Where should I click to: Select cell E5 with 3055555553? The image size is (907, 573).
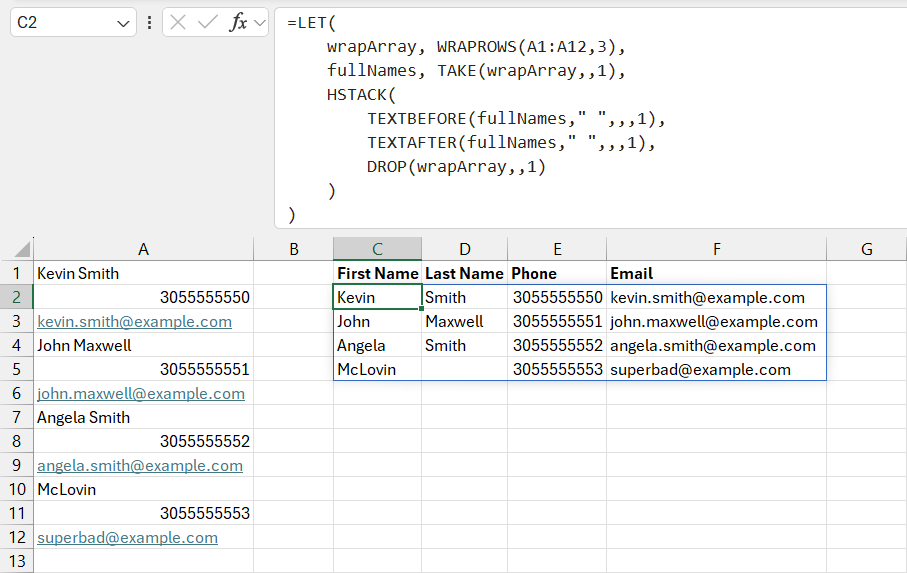tap(557, 369)
